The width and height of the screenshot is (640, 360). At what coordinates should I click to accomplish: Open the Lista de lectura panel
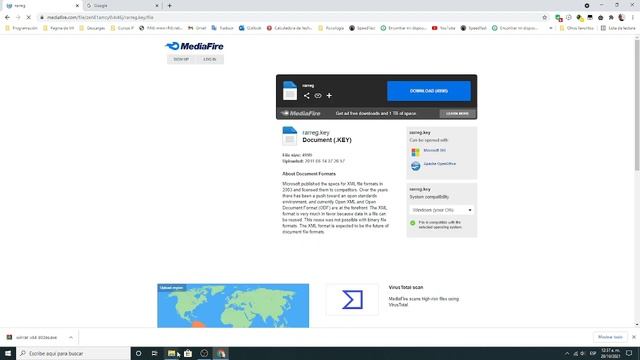click(x=618, y=28)
